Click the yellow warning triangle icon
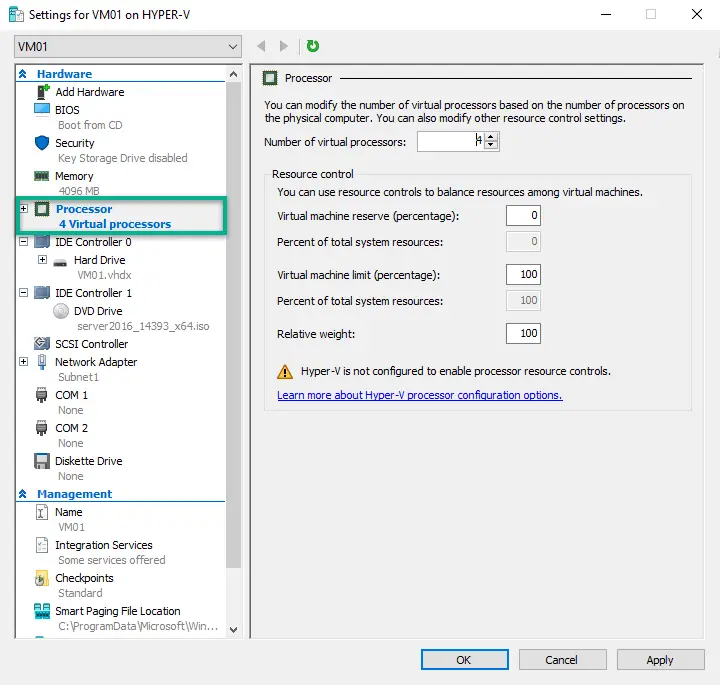The height and width of the screenshot is (685, 720). pyautogui.click(x=285, y=371)
